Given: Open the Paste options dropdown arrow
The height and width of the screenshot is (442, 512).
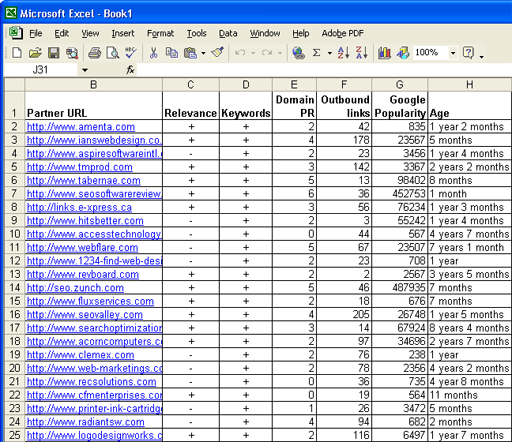Looking at the screenshot, I should click(x=203, y=53).
